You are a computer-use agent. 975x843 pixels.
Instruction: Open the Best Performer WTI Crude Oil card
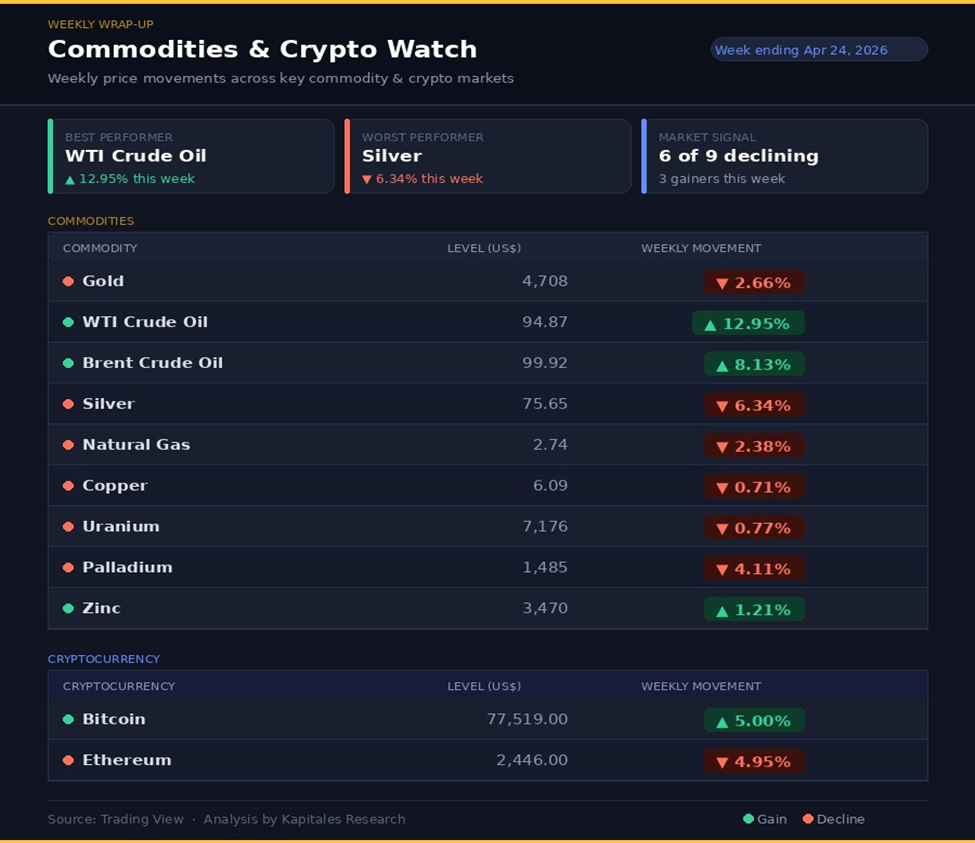(x=191, y=156)
